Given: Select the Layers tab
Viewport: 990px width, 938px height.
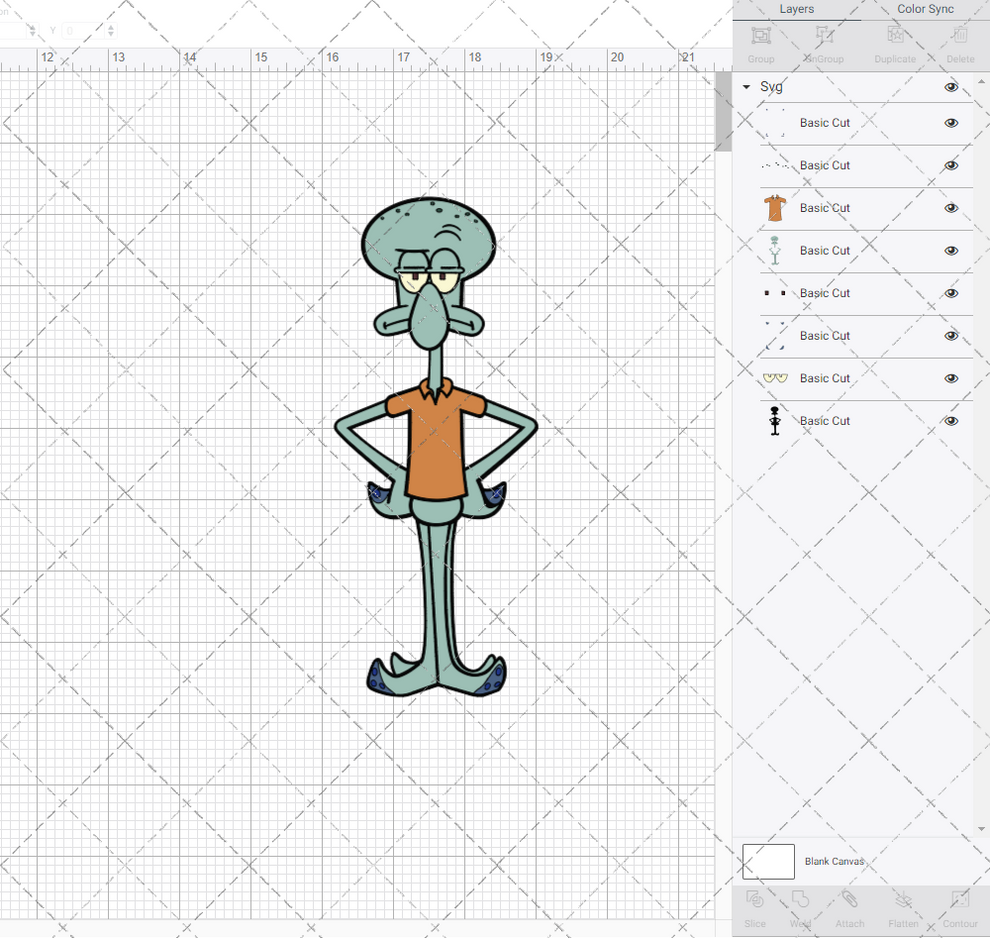Looking at the screenshot, I should coord(796,9).
